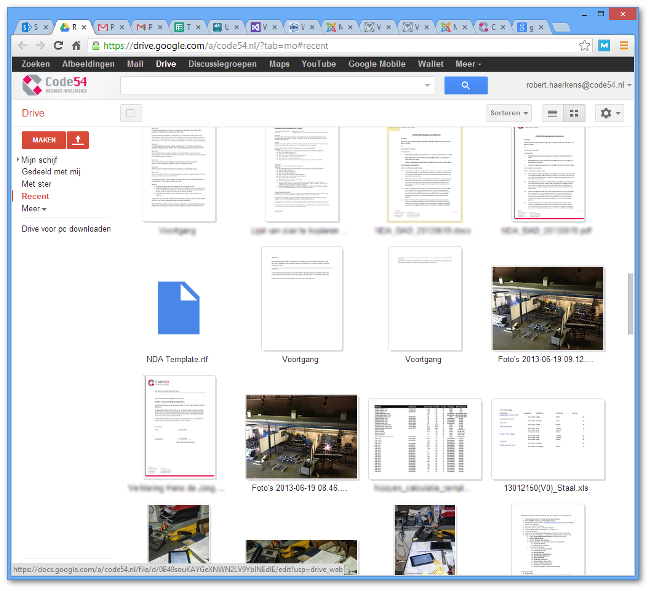Close the active Drive tab
The height and width of the screenshot is (591, 650).
[84, 27]
